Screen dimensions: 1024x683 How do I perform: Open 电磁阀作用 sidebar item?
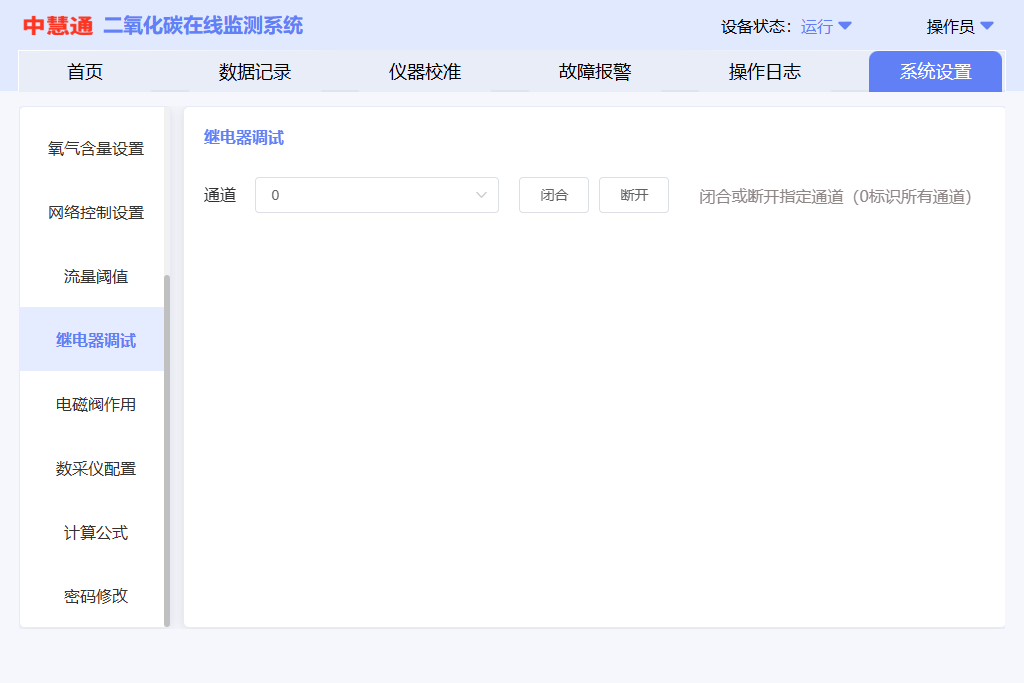click(x=95, y=405)
